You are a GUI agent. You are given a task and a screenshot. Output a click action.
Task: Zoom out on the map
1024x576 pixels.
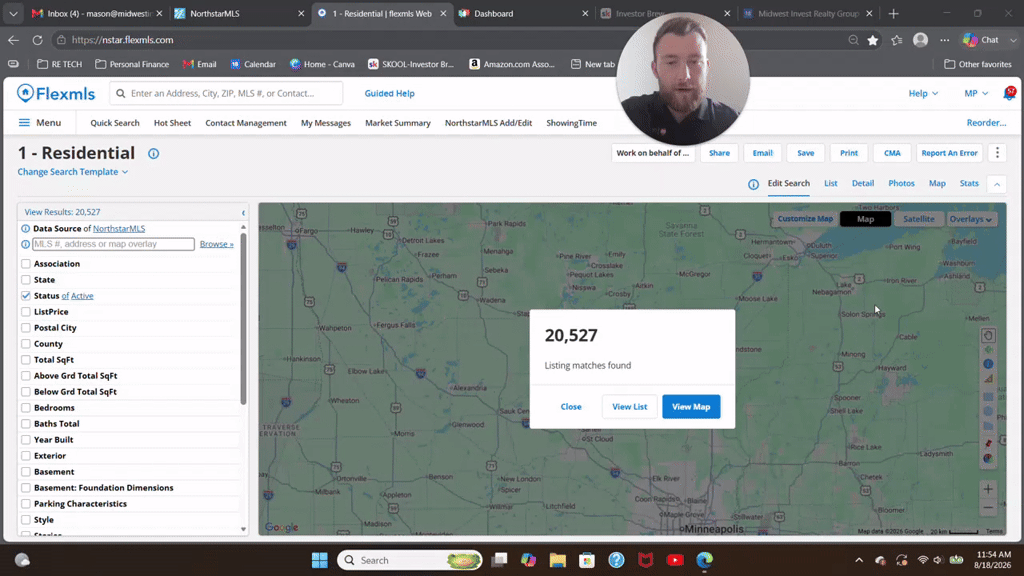pyautogui.click(x=988, y=507)
